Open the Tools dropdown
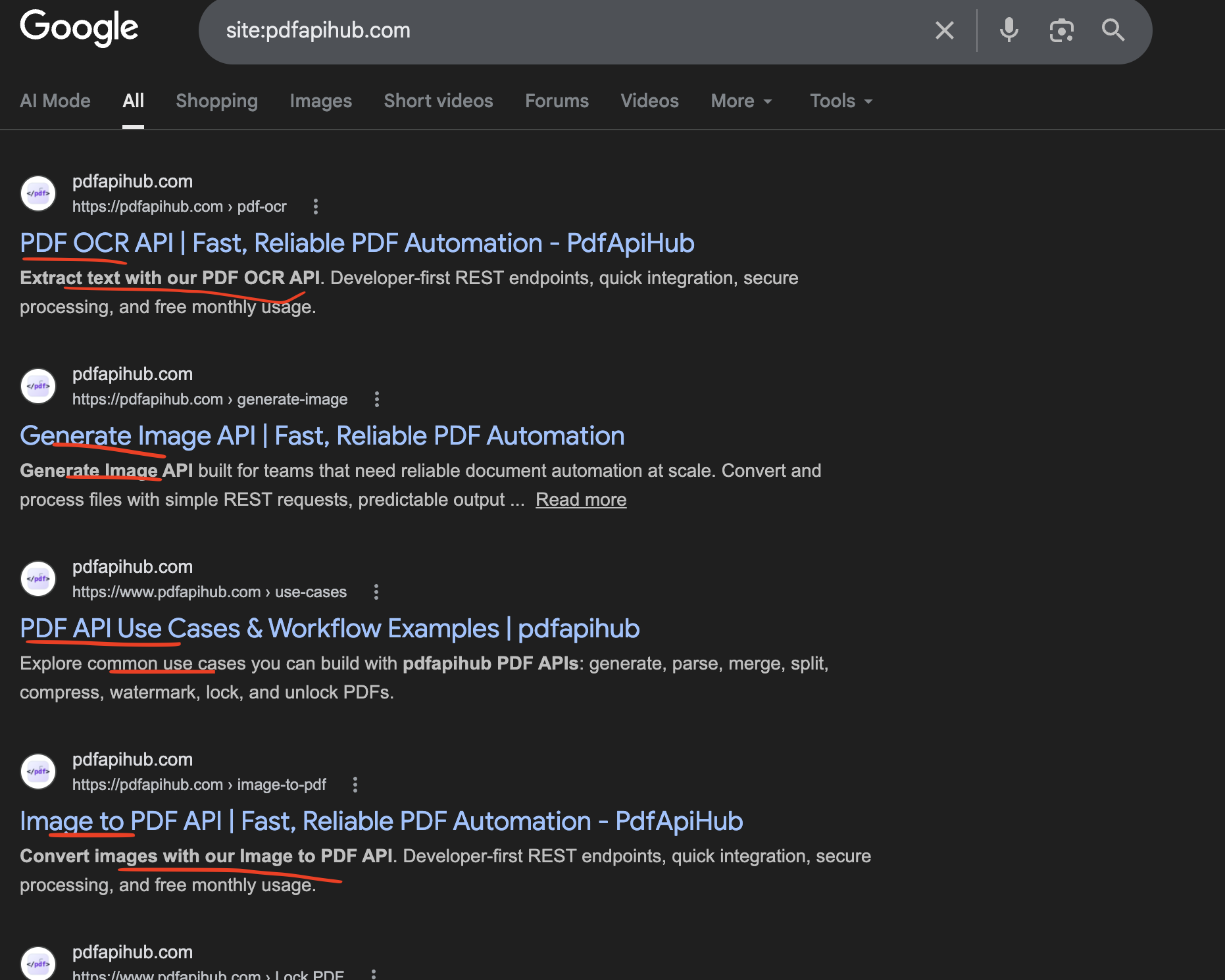This screenshot has height=980, width=1225. click(x=839, y=101)
